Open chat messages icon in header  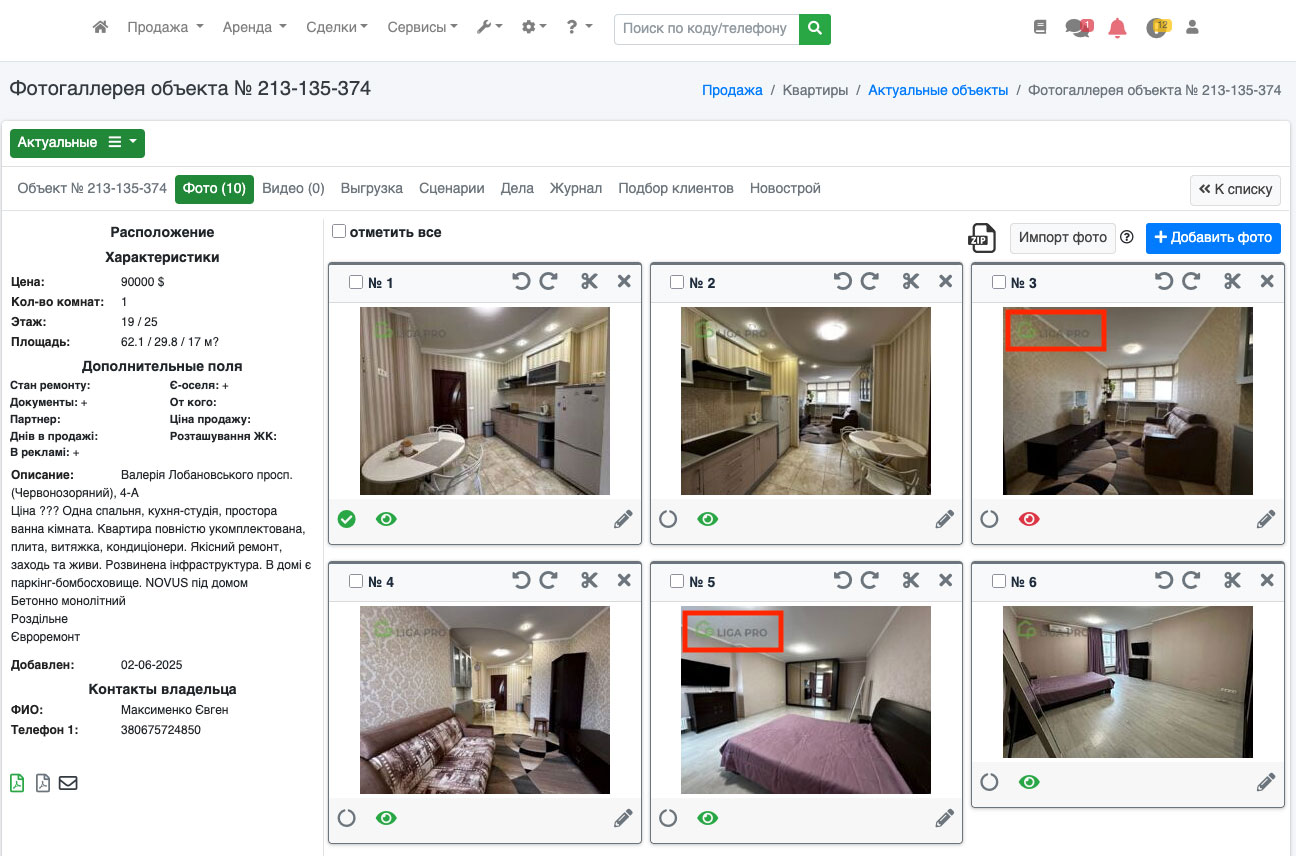click(x=1078, y=28)
